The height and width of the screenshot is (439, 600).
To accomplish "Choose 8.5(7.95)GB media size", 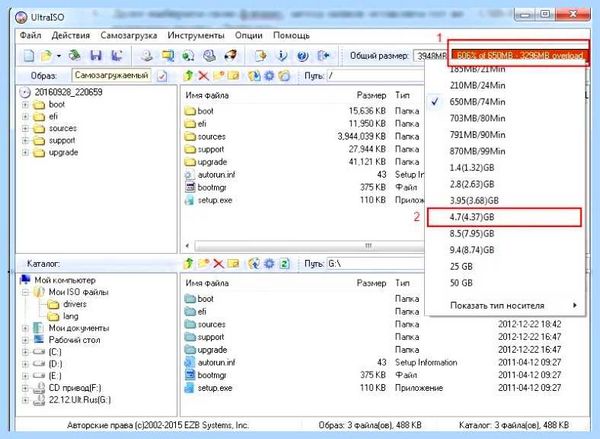I will [505, 233].
